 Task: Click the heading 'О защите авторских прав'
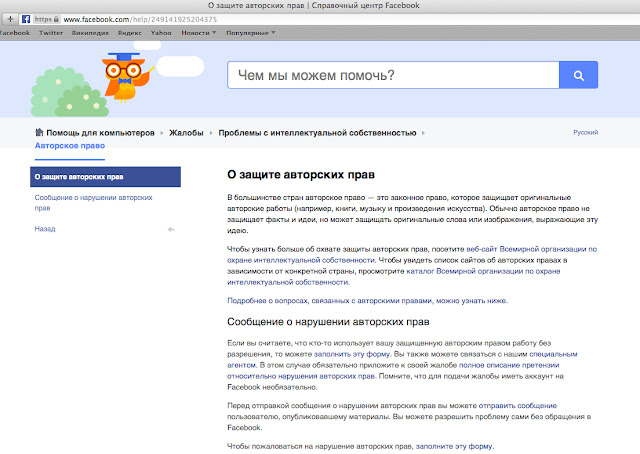(x=301, y=175)
